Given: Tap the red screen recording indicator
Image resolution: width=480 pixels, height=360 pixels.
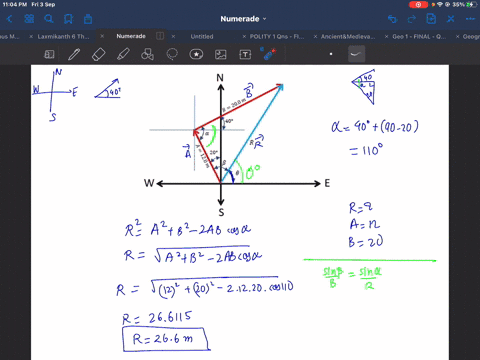Looking at the screenshot, I should 418,5.
